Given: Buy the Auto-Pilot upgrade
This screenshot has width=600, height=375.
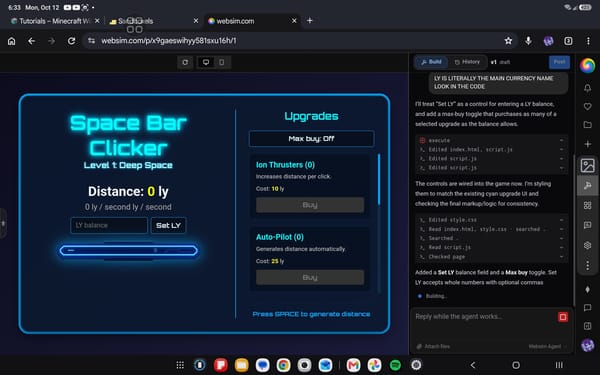Looking at the screenshot, I should pyautogui.click(x=310, y=277).
